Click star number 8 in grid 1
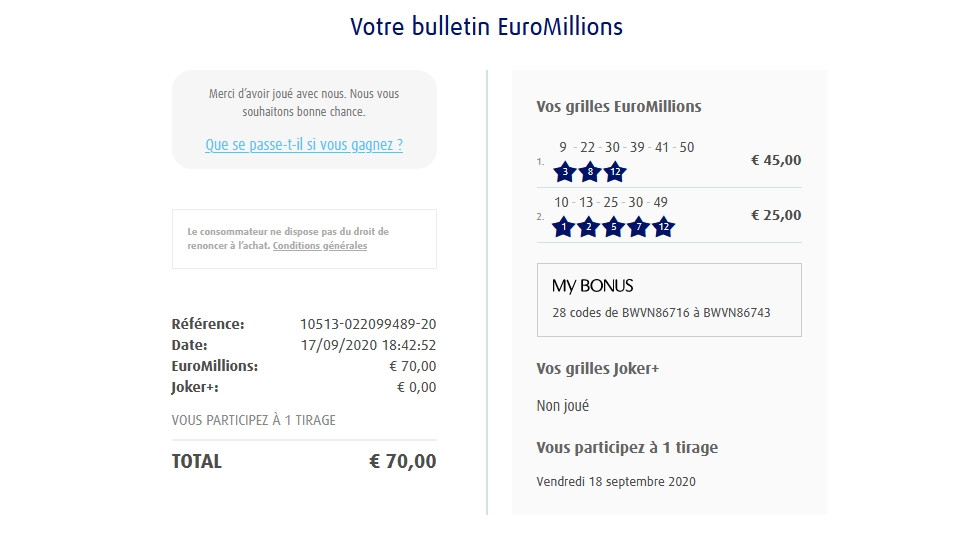The width and height of the screenshot is (973, 541). tap(590, 172)
